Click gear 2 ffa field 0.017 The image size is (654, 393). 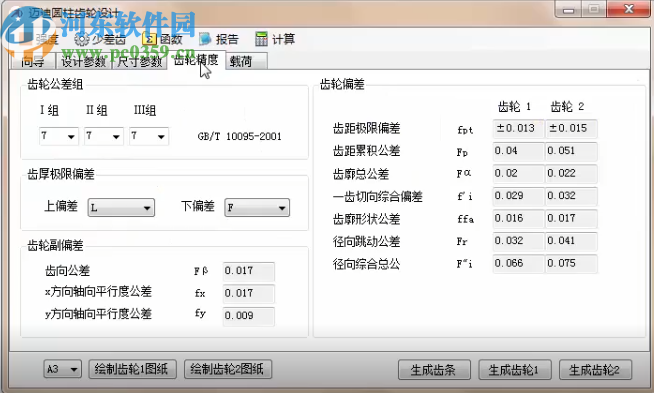pos(571,219)
